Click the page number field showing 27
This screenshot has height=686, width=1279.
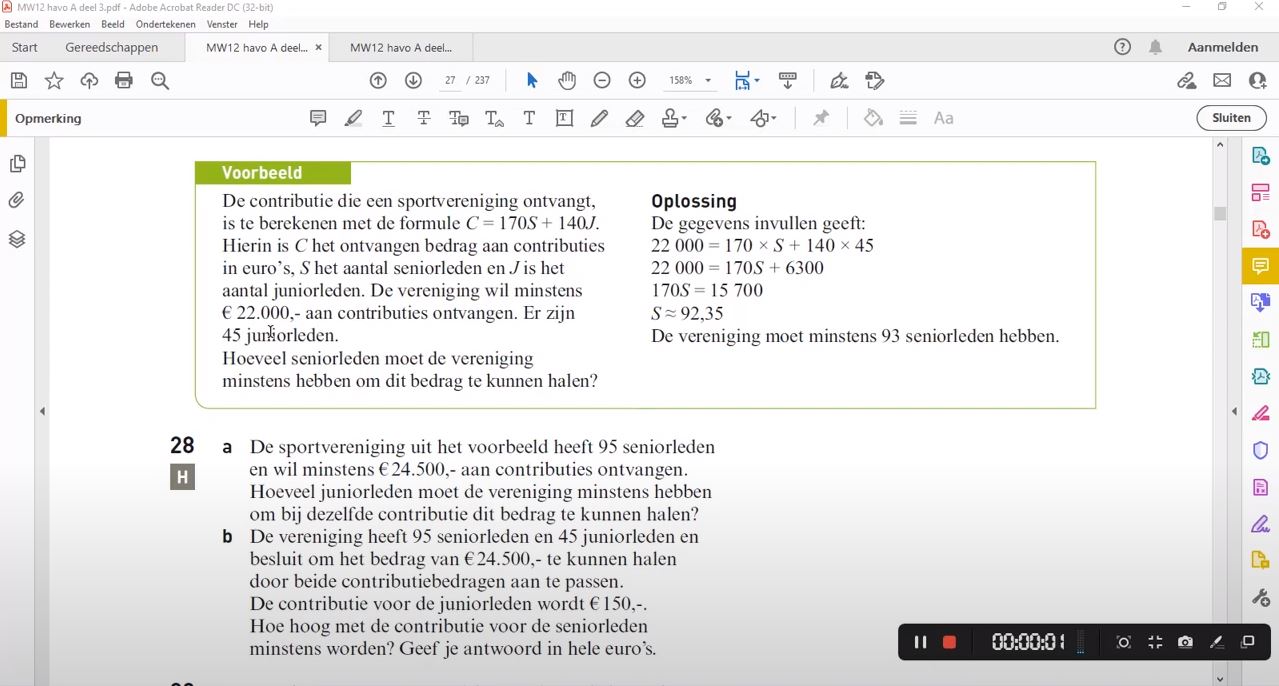pyautogui.click(x=450, y=81)
